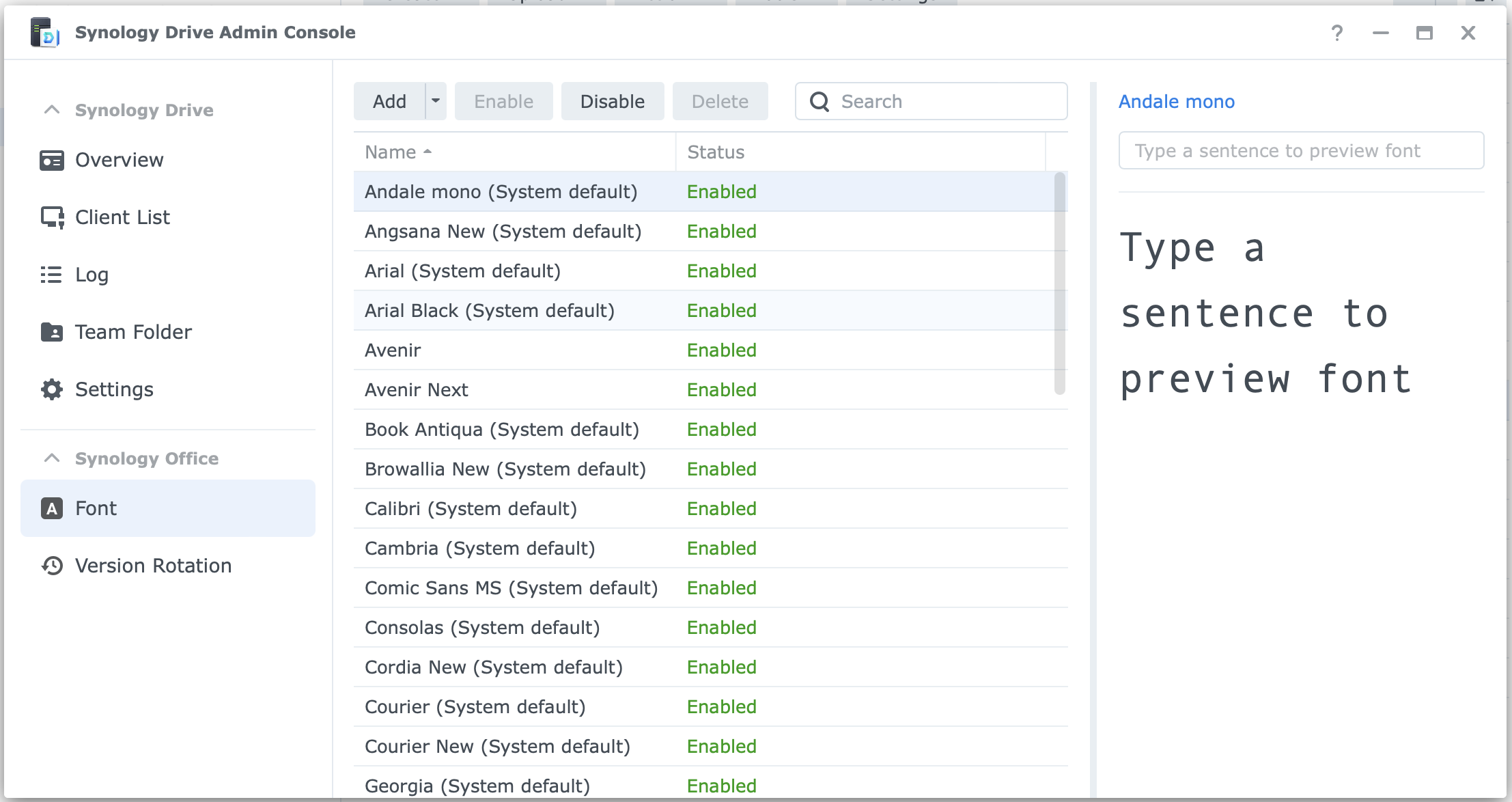This screenshot has width=1512, height=802.
Task: Select the Browallia New (System default) row
Action: 710,469
